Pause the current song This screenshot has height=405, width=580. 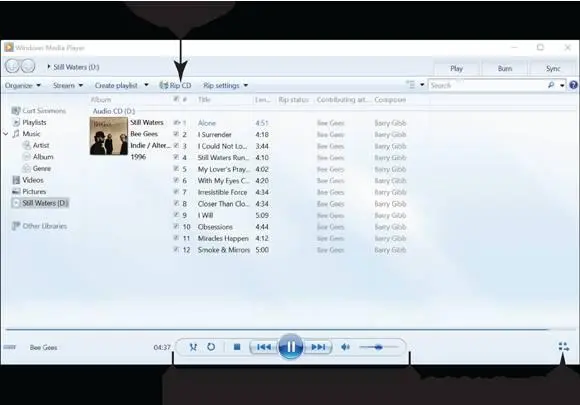click(290, 347)
